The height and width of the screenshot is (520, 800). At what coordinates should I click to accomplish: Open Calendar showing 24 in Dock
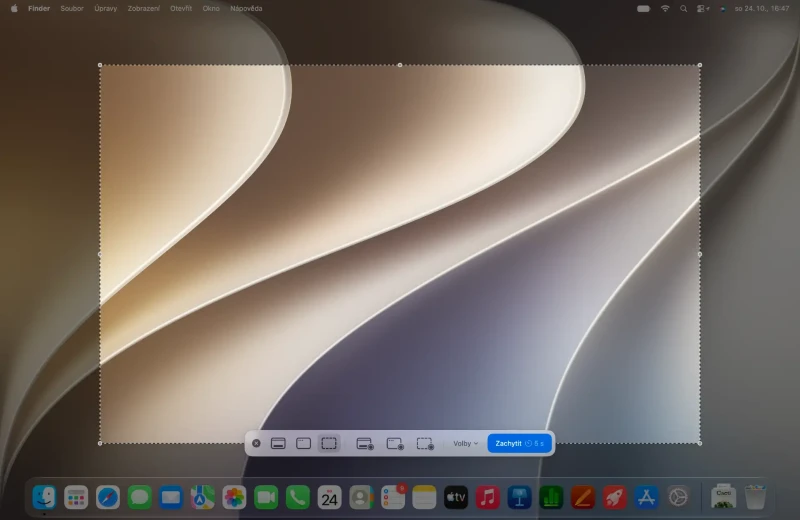[x=329, y=497]
